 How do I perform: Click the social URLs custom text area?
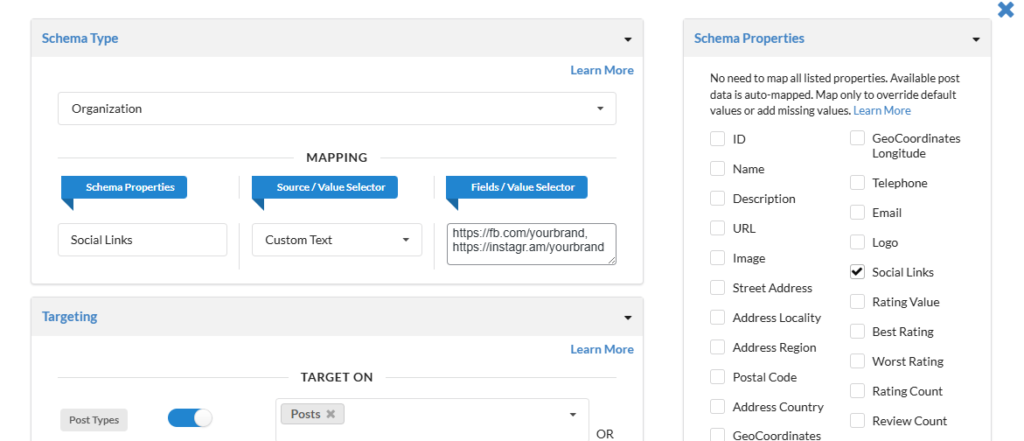531,244
